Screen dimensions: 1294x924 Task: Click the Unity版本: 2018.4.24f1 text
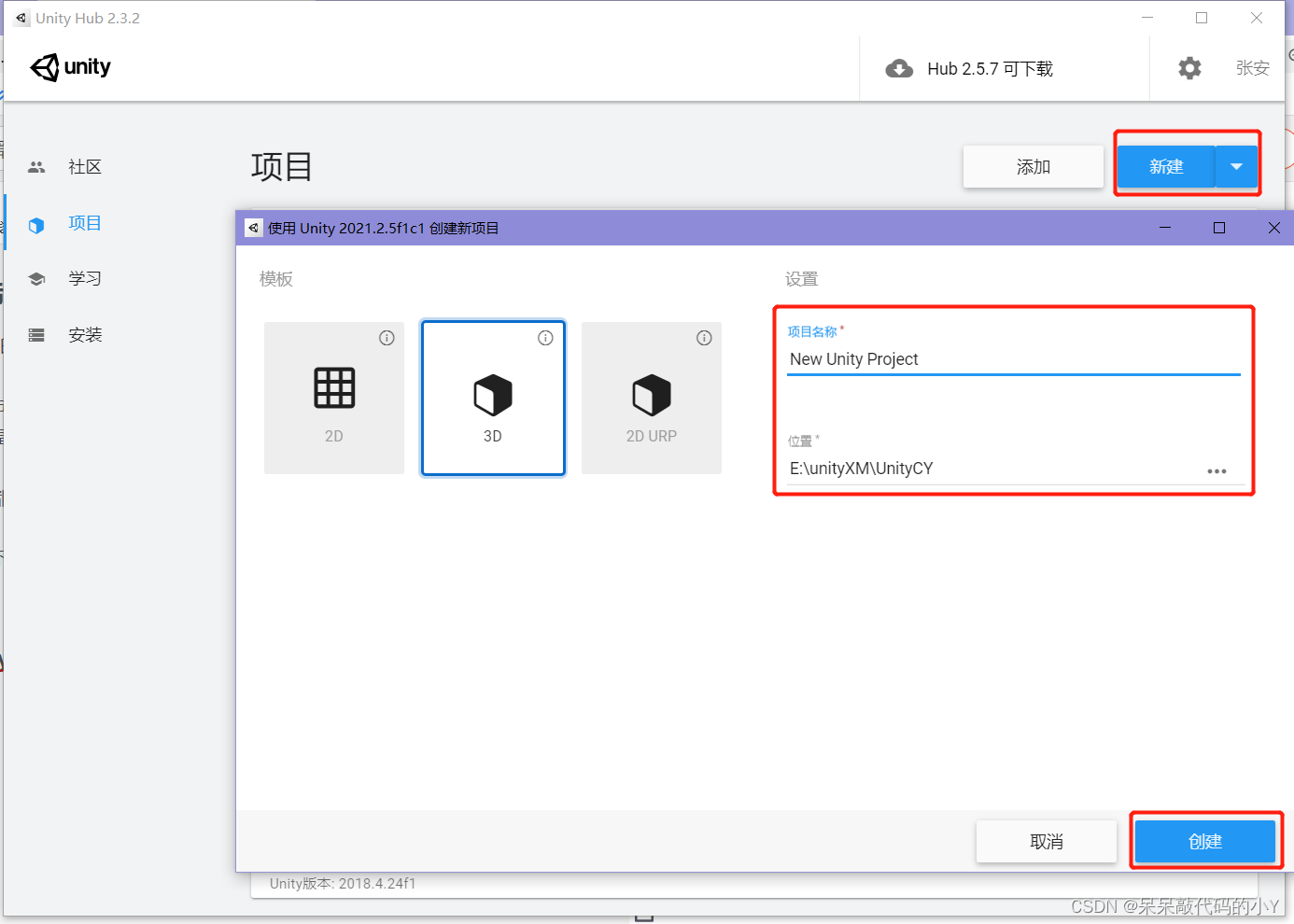click(343, 884)
